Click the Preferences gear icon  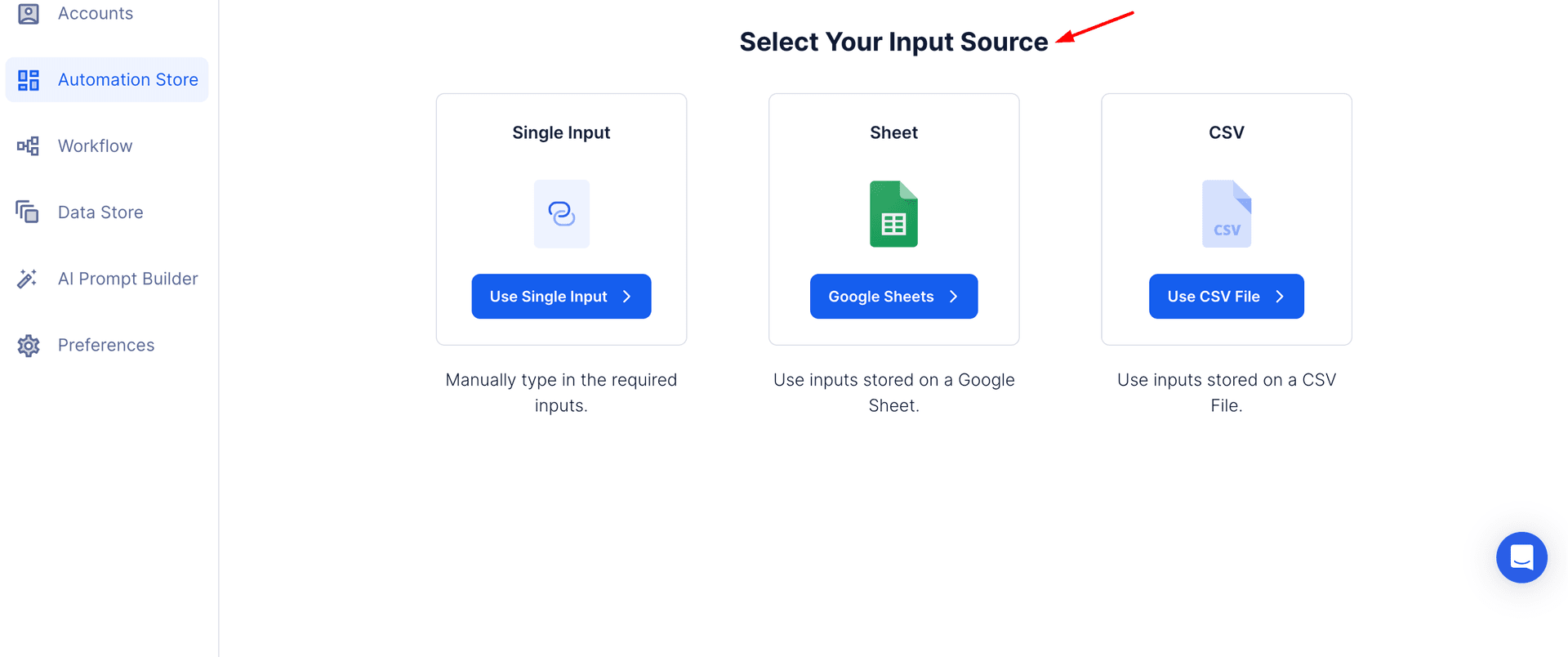coord(29,346)
